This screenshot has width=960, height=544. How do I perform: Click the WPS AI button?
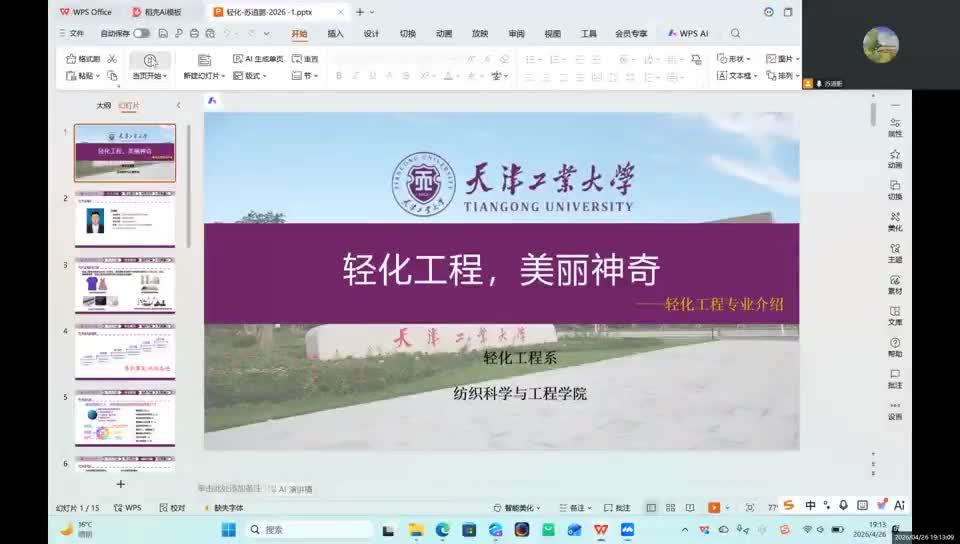tap(688, 34)
